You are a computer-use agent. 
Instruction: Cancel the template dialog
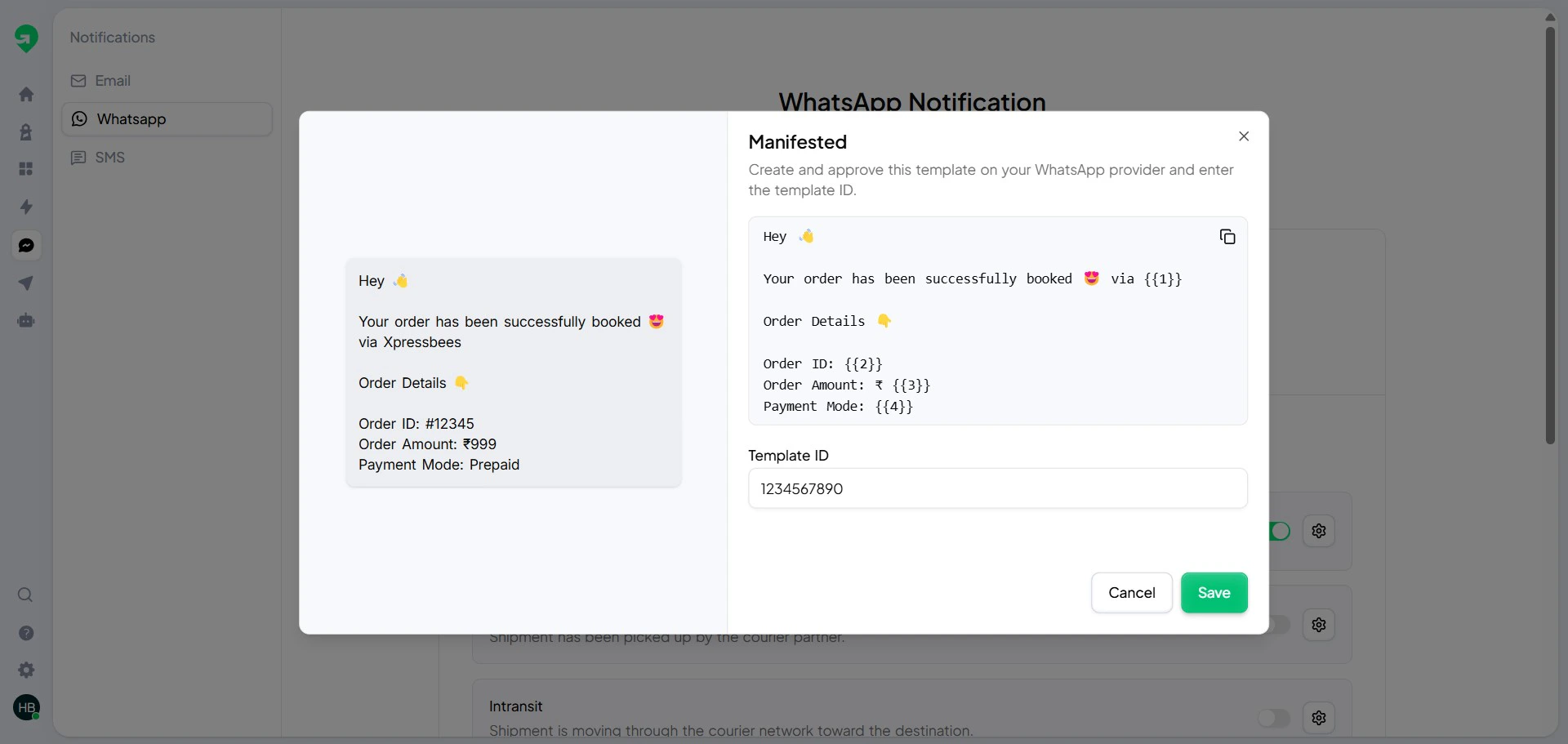pos(1131,593)
